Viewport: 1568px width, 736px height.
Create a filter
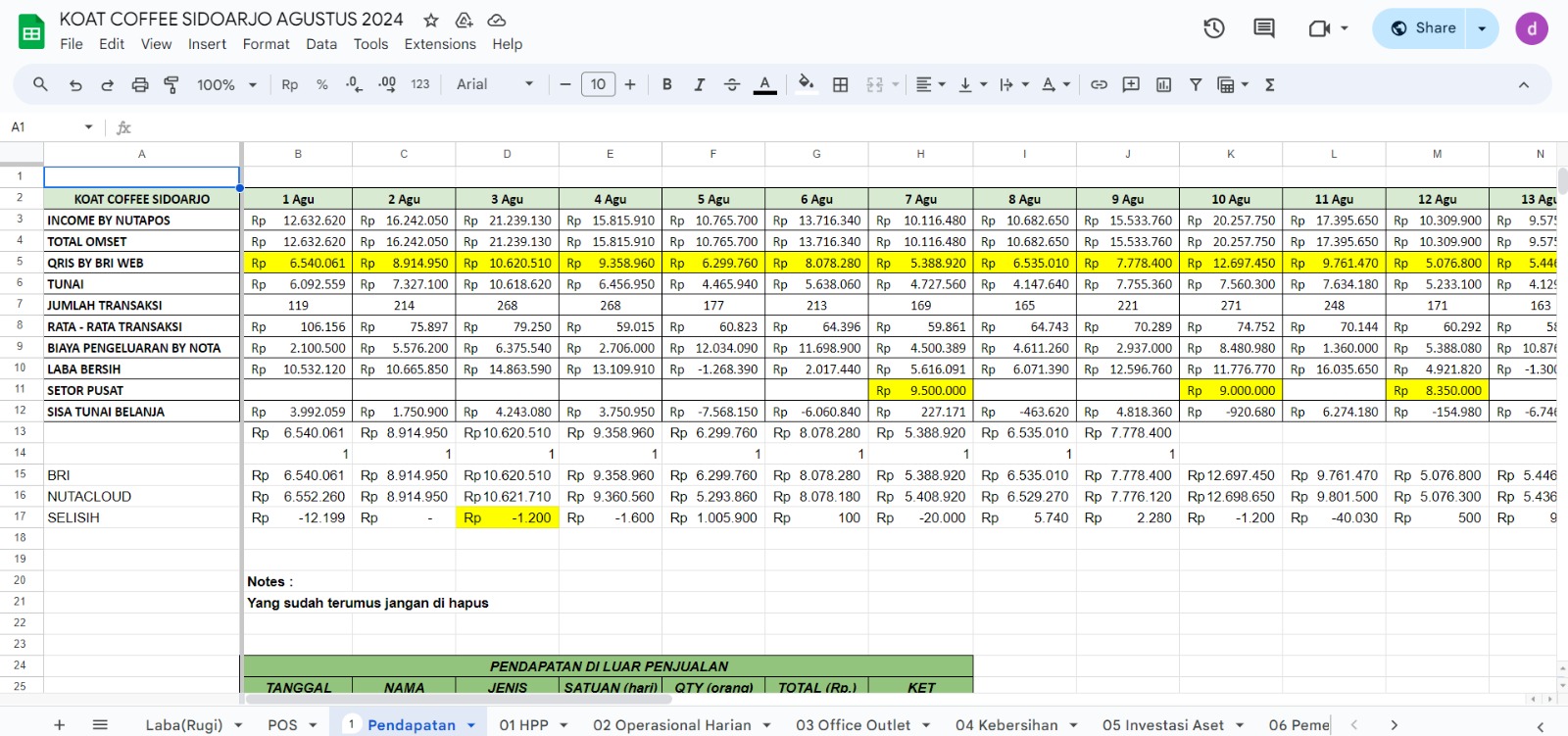pyautogui.click(x=1196, y=84)
